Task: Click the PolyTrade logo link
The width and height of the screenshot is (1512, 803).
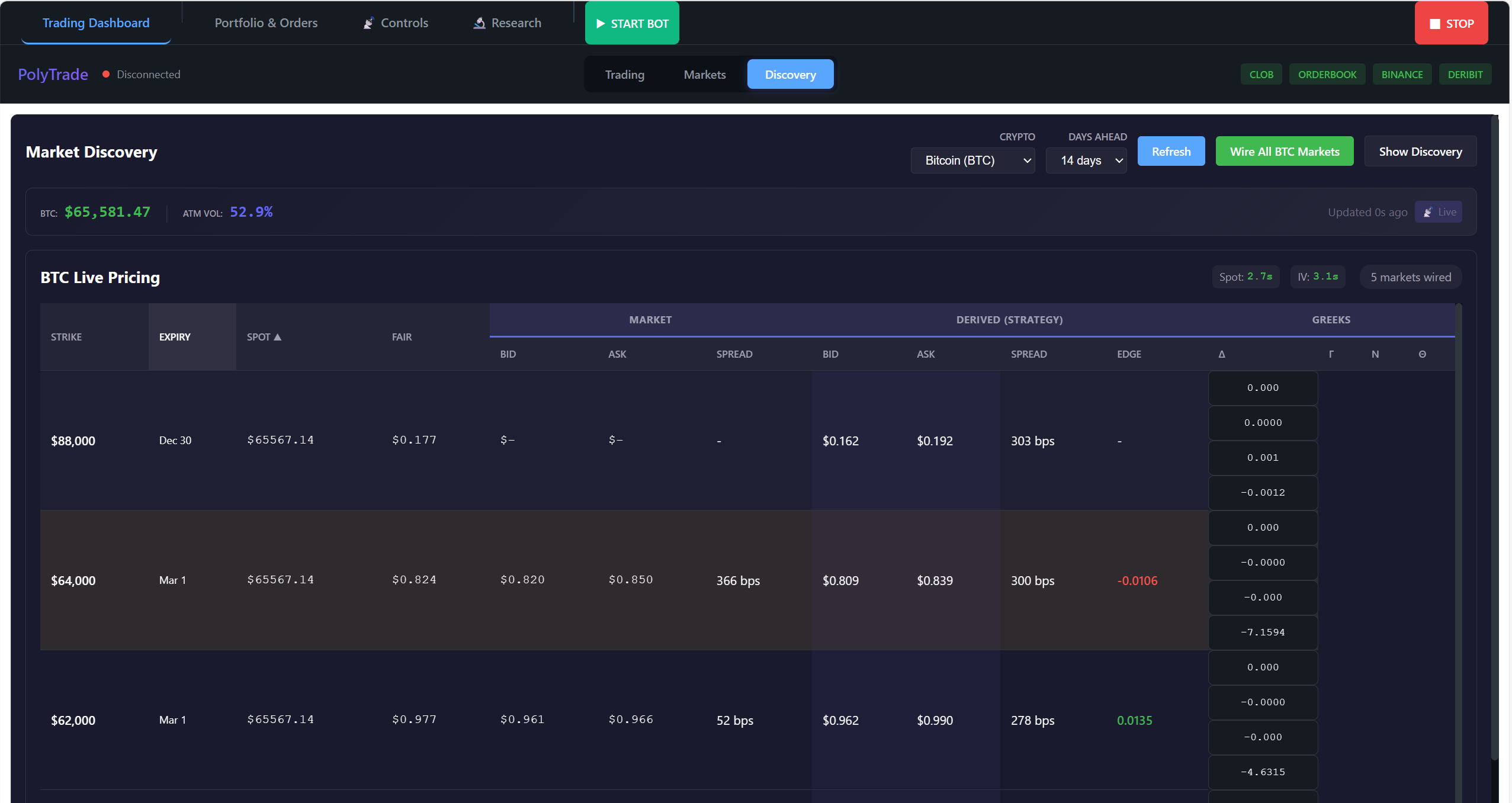Action: [53, 74]
